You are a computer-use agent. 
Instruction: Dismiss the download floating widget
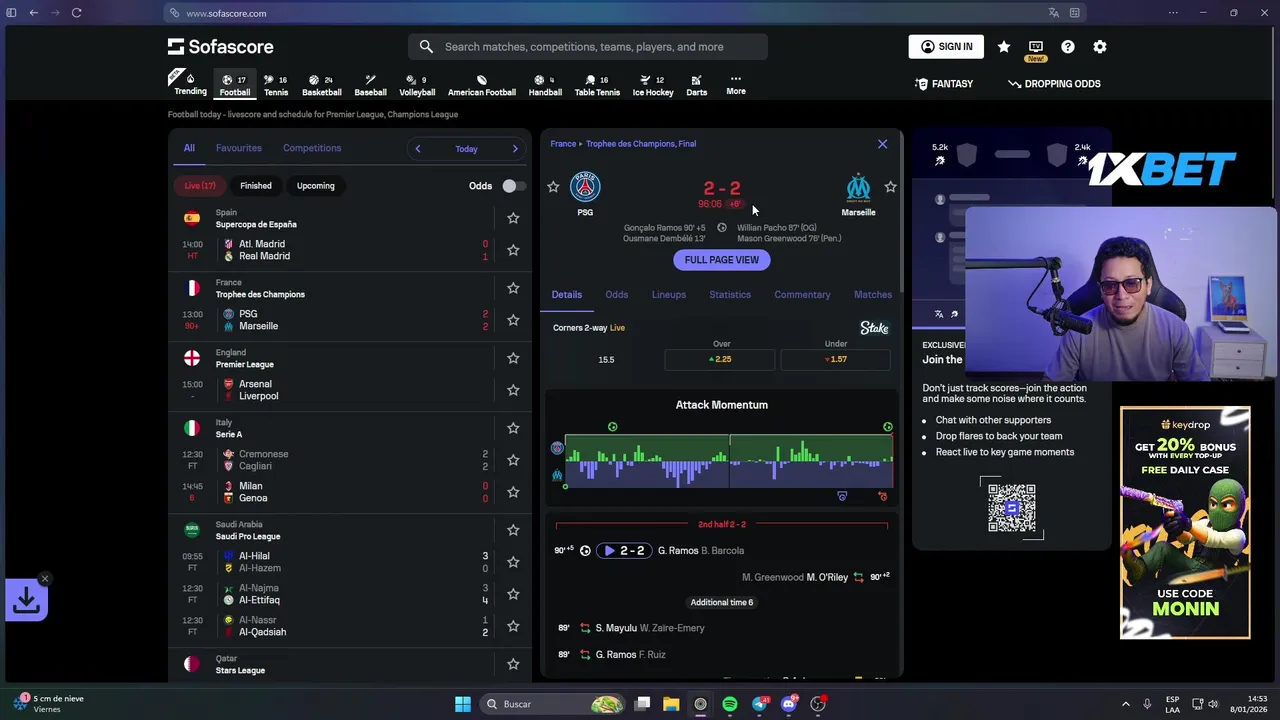44,579
